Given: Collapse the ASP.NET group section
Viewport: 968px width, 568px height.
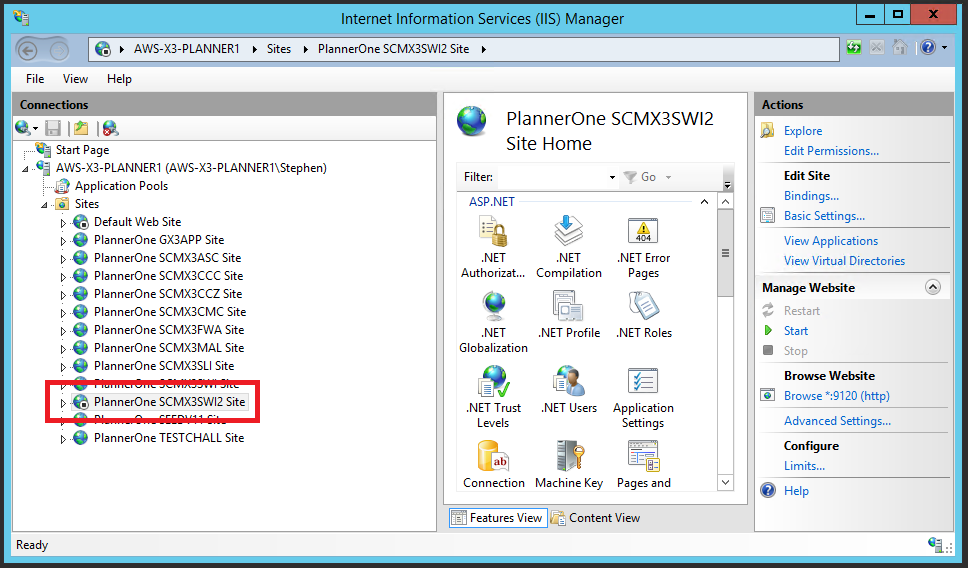Looking at the screenshot, I should [x=704, y=202].
